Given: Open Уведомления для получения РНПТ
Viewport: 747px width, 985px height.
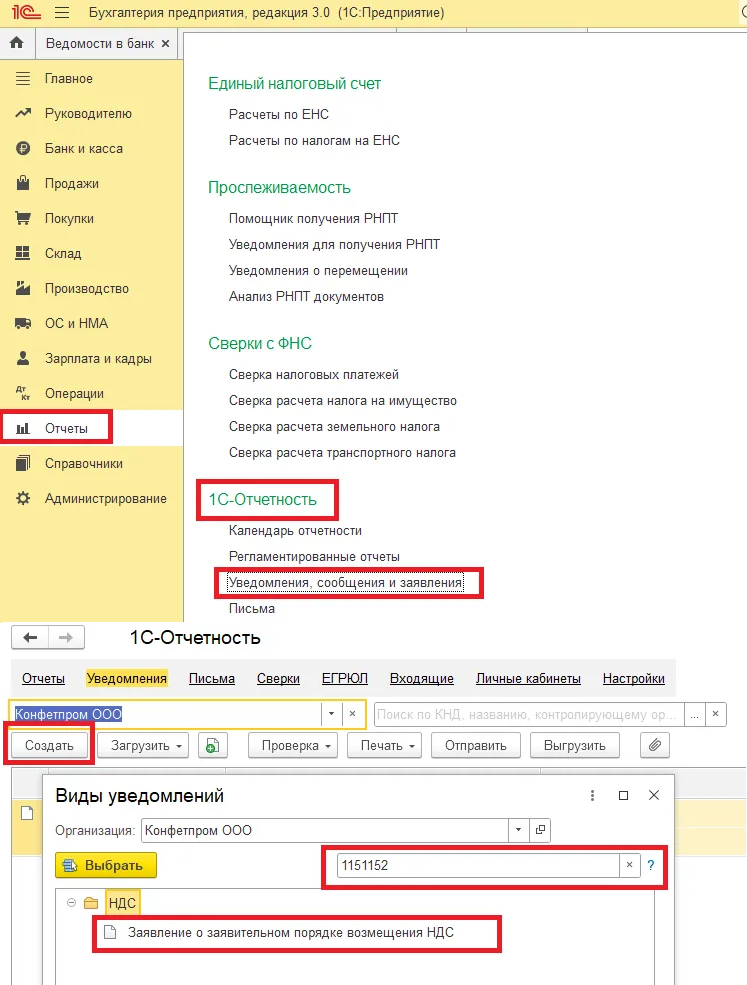Looking at the screenshot, I should pos(334,244).
